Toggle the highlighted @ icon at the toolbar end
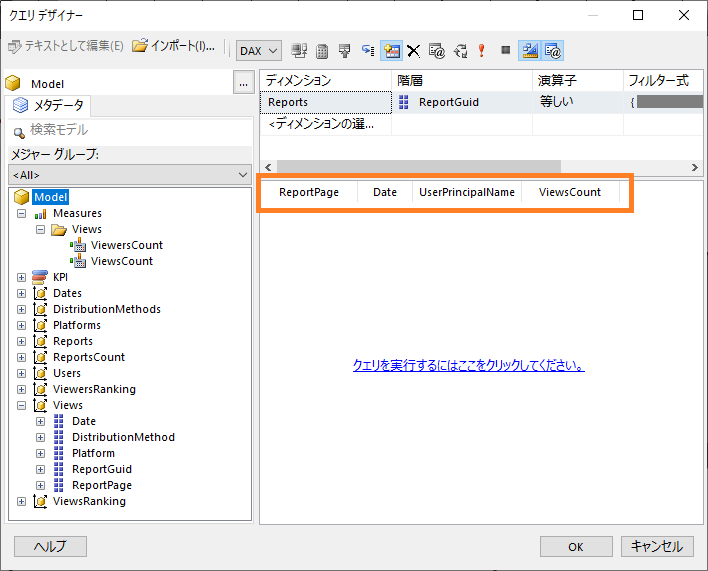The height and width of the screenshot is (571, 708). 552,51
